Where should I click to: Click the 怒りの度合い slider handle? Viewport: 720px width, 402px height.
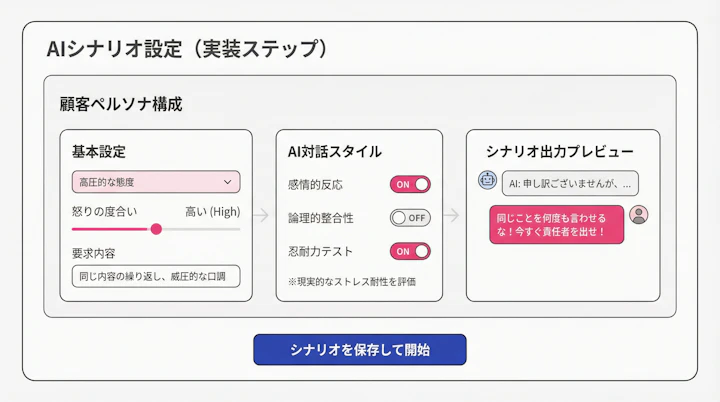coord(156,229)
